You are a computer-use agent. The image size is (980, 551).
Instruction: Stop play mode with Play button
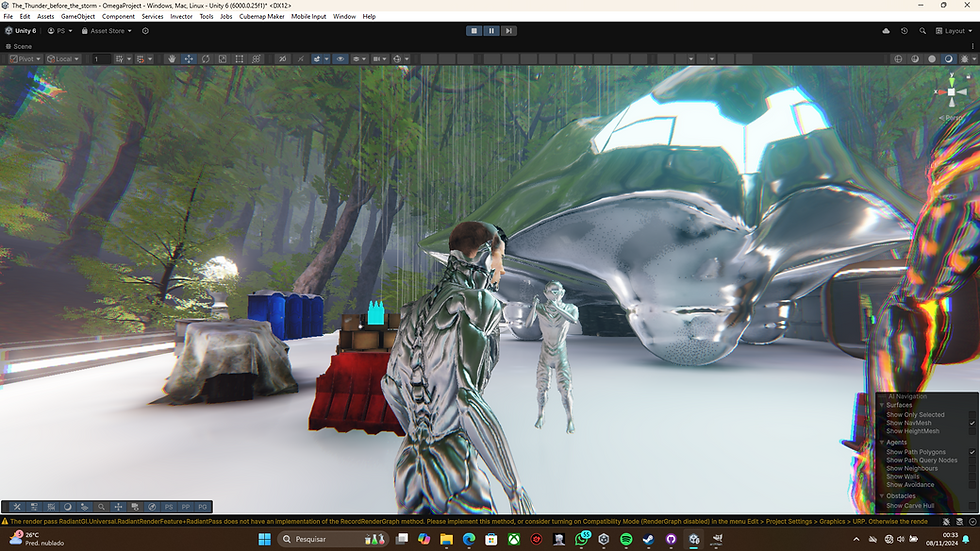click(474, 31)
